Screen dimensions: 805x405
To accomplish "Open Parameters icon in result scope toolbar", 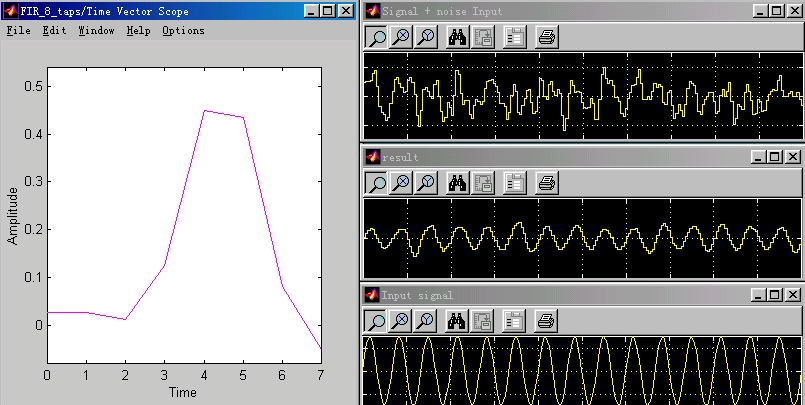I will 516,183.
